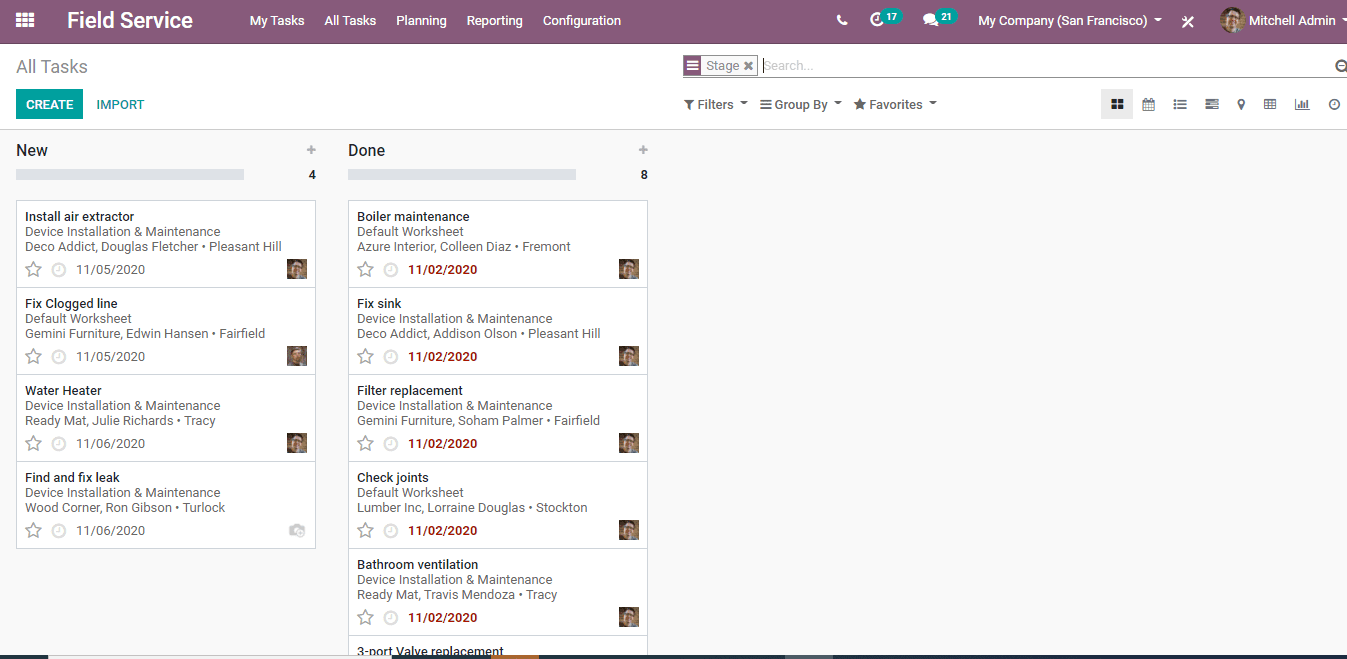Mark Boiler maintenance task as favorite
The width and height of the screenshot is (1347, 659).
365,269
